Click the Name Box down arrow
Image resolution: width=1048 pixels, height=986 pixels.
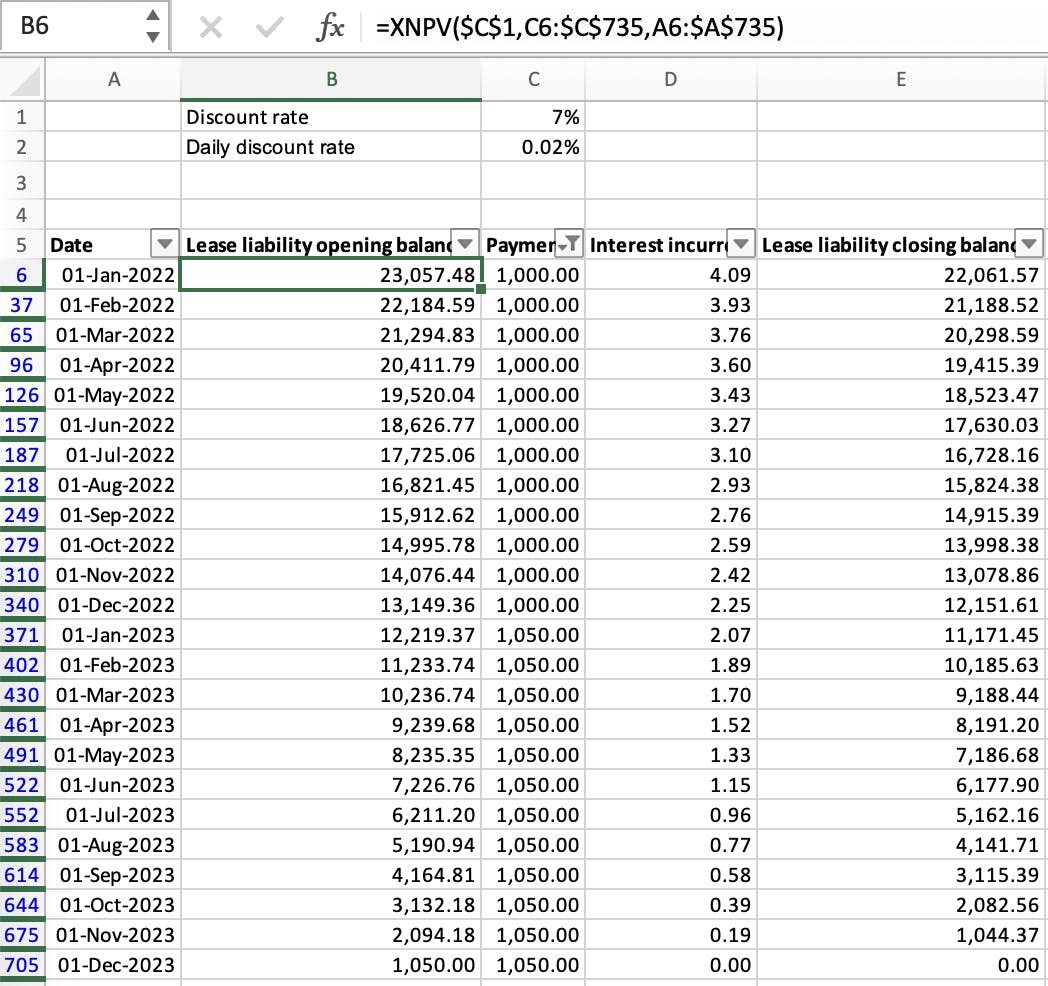[x=153, y=37]
